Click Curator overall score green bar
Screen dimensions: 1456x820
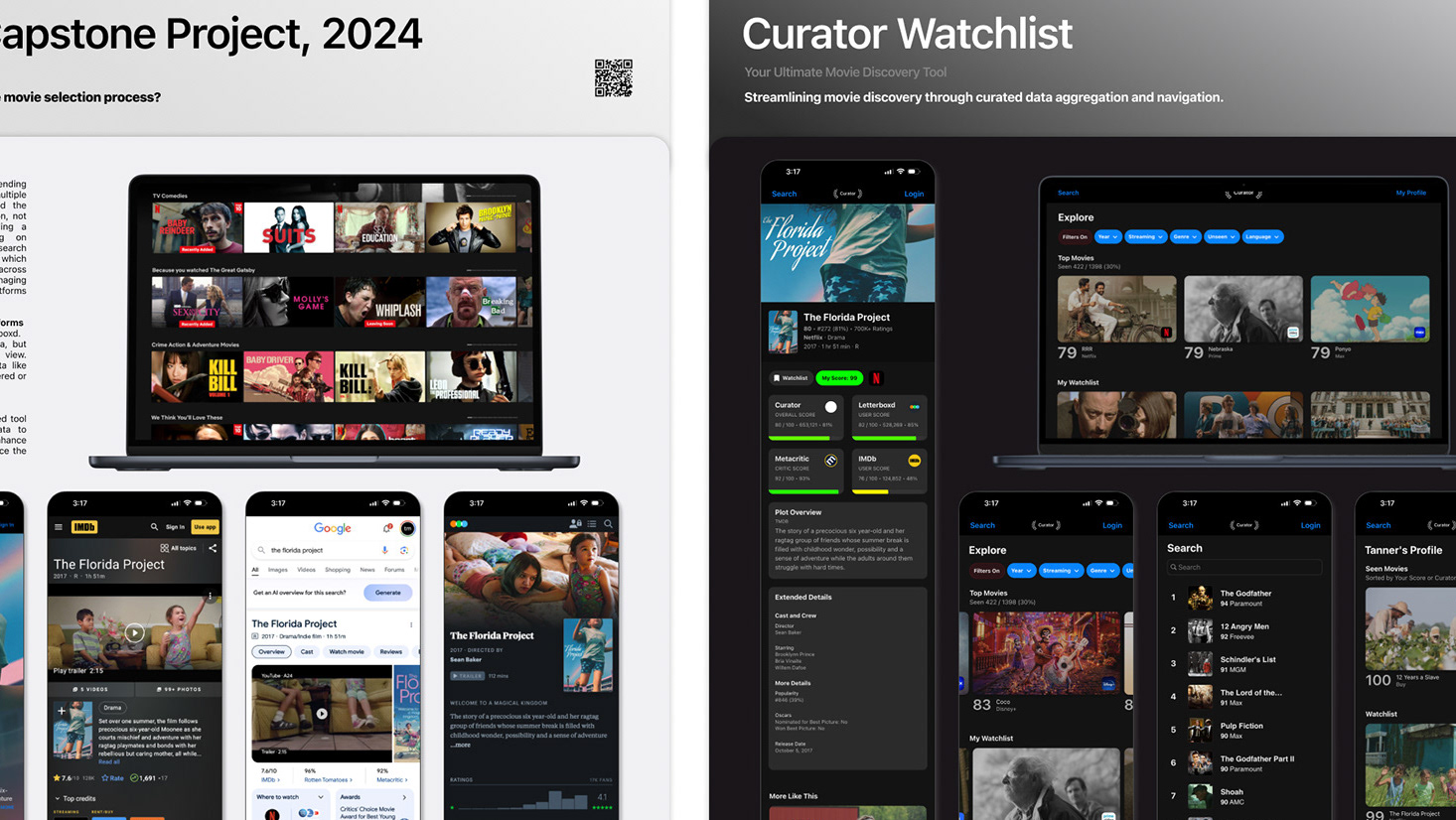tap(800, 438)
